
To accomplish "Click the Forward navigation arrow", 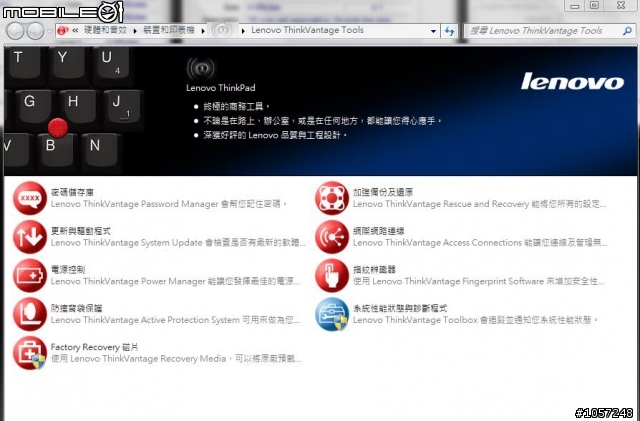I will [x=36, y=31].
